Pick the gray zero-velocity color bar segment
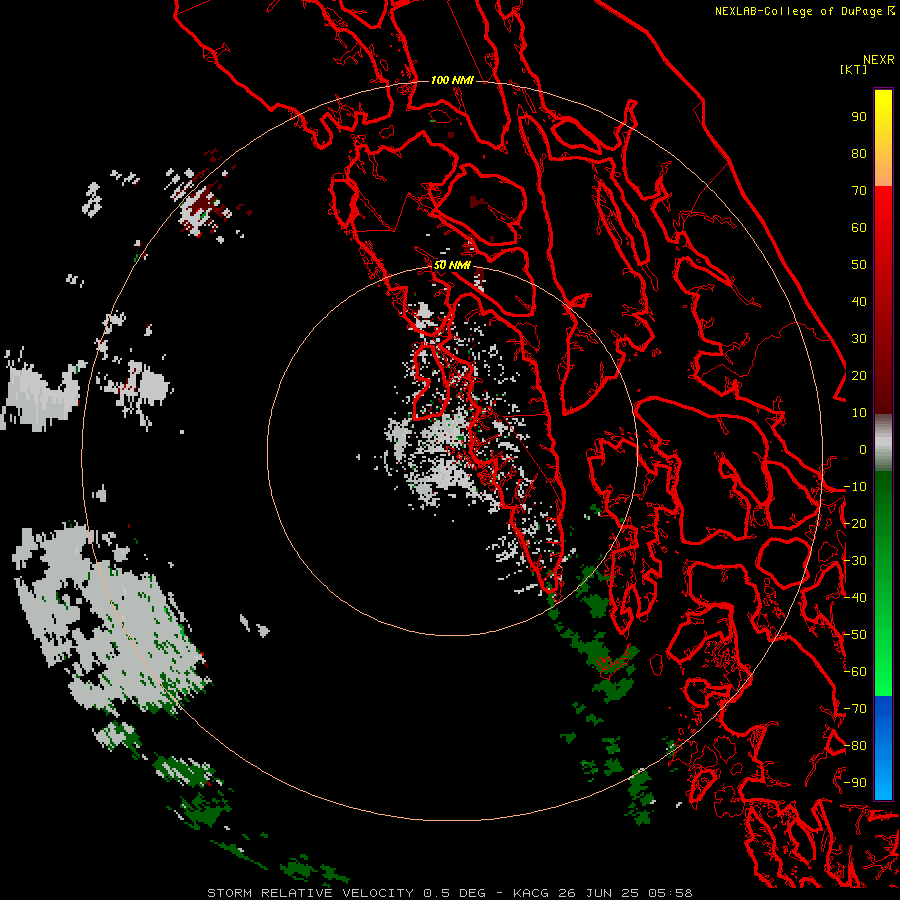 [x=883, y=443]
